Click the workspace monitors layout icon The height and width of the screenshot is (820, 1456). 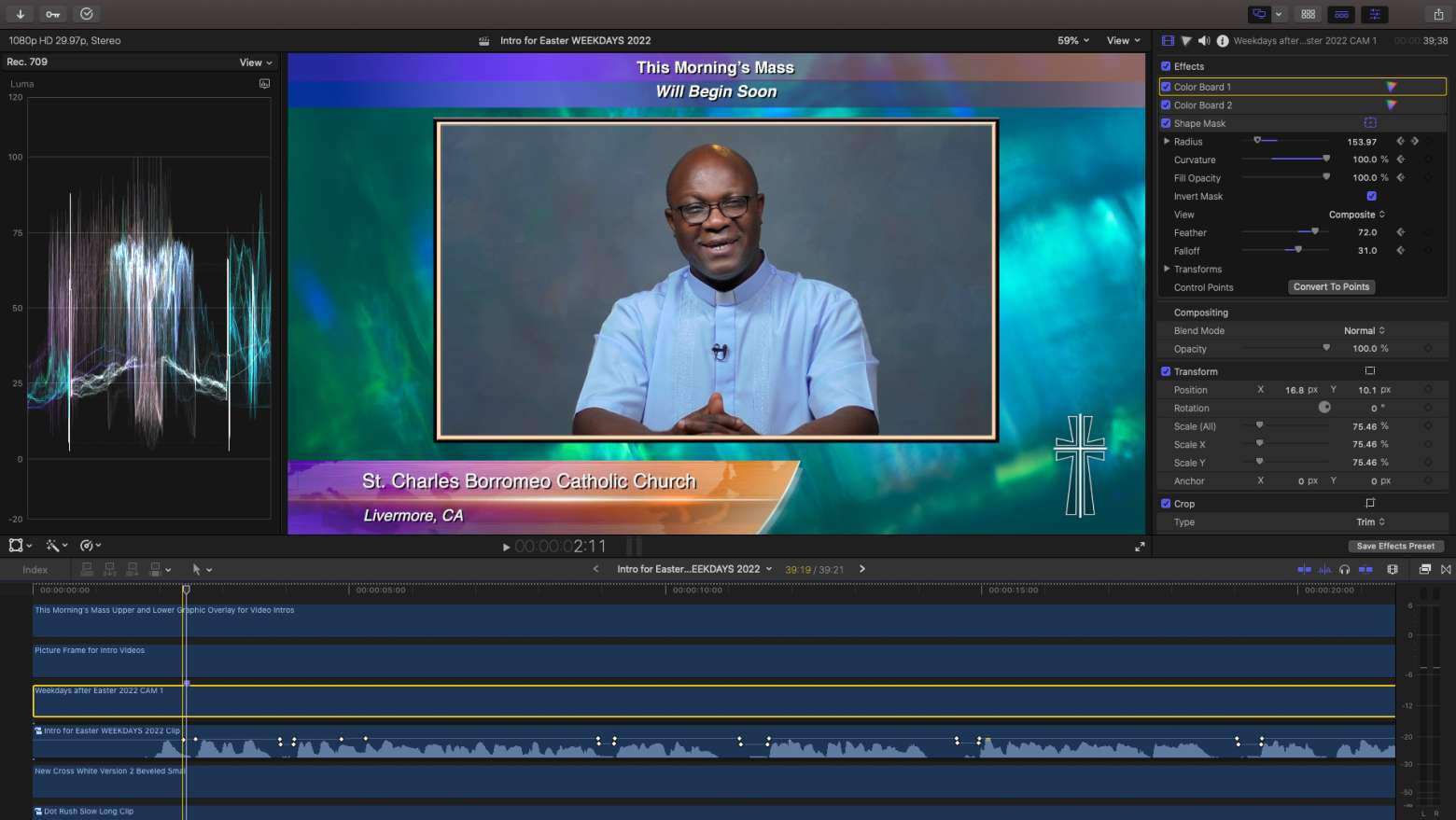pyautogui.click(x=1260, y=14)
